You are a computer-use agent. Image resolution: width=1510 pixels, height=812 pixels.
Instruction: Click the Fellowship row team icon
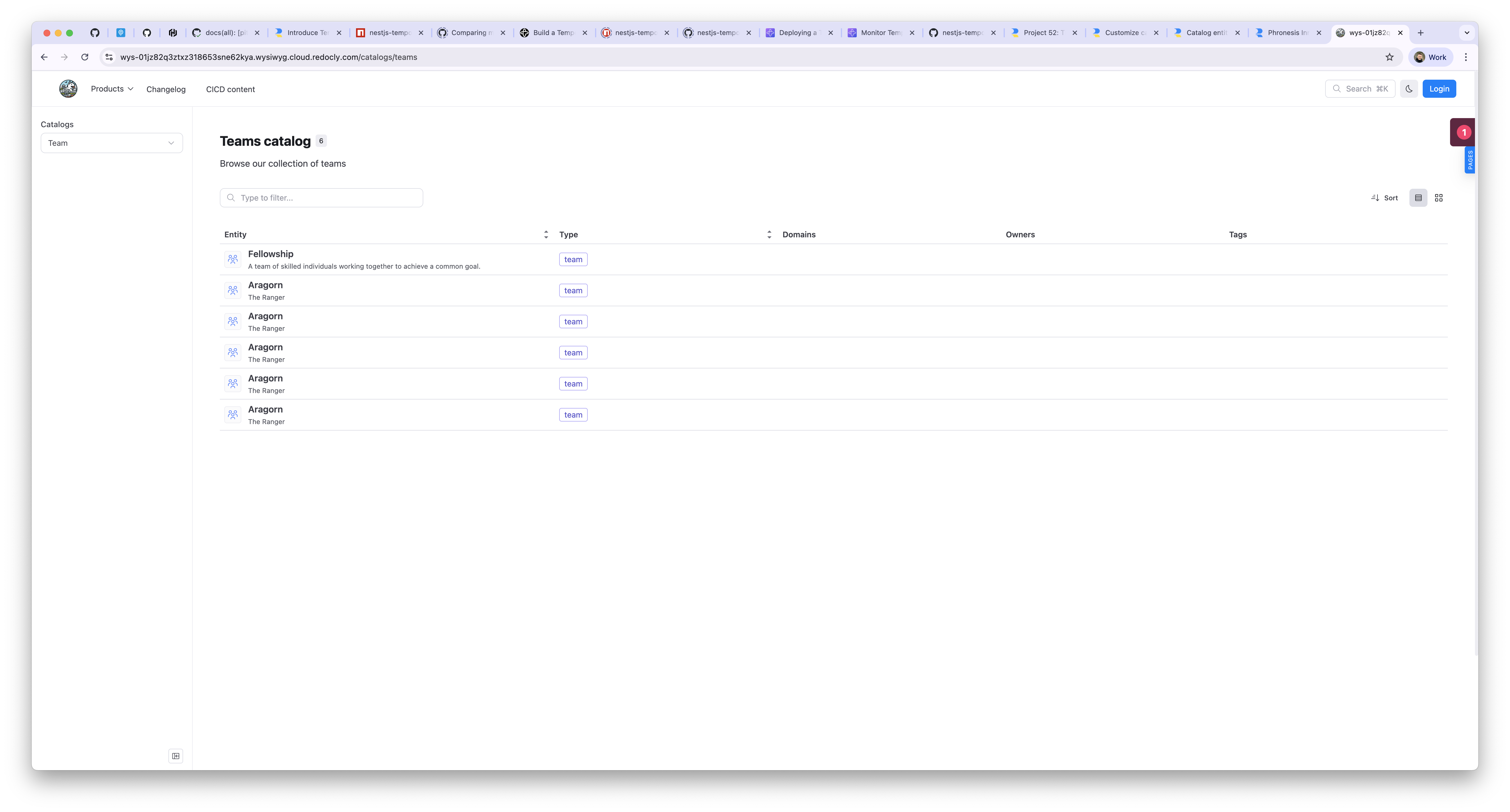(x=233, y=259)
